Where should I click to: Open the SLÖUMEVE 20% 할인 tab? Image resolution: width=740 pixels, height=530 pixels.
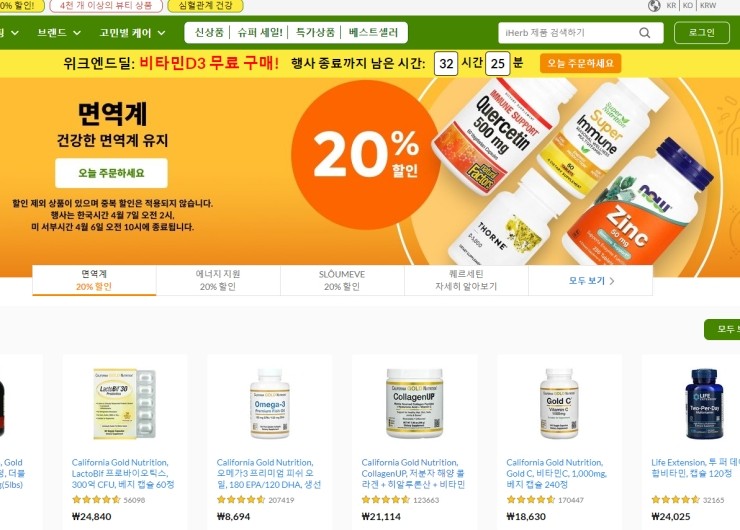(342, 280)
